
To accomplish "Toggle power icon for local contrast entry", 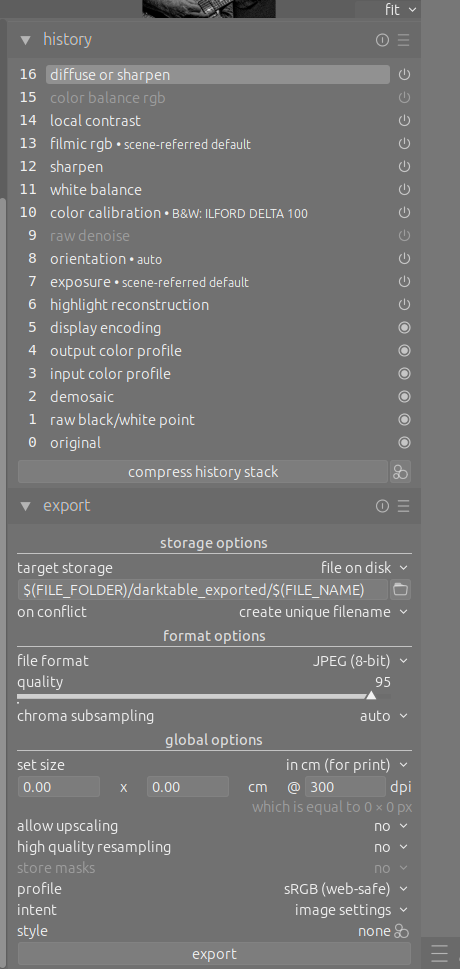I will (x=404, y=121).
